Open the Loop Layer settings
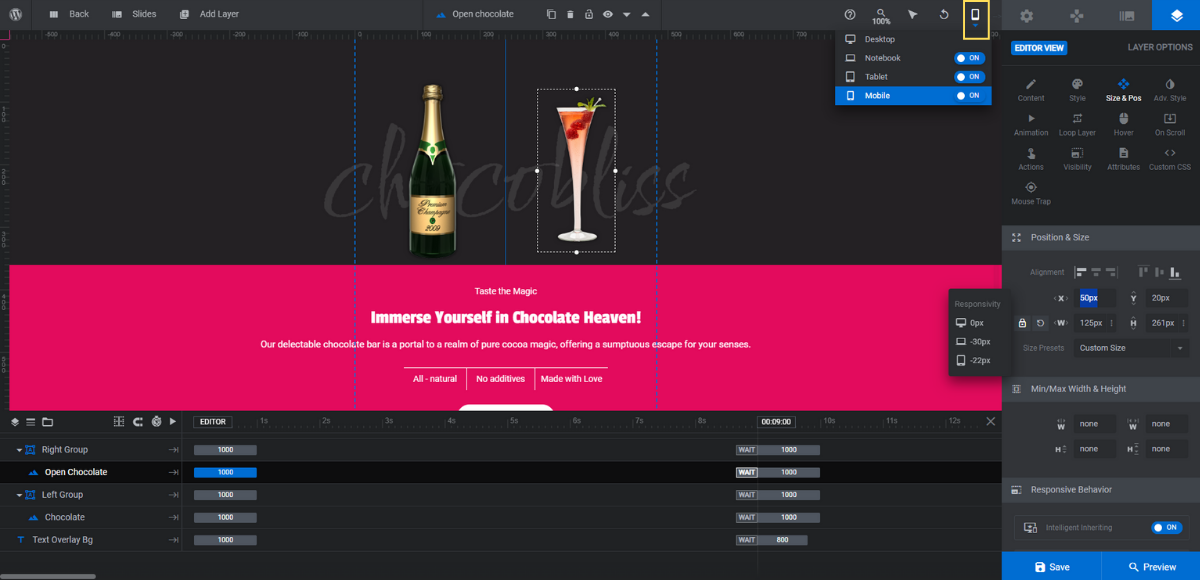This screenshot has width=1200, height=580. 1077,124
